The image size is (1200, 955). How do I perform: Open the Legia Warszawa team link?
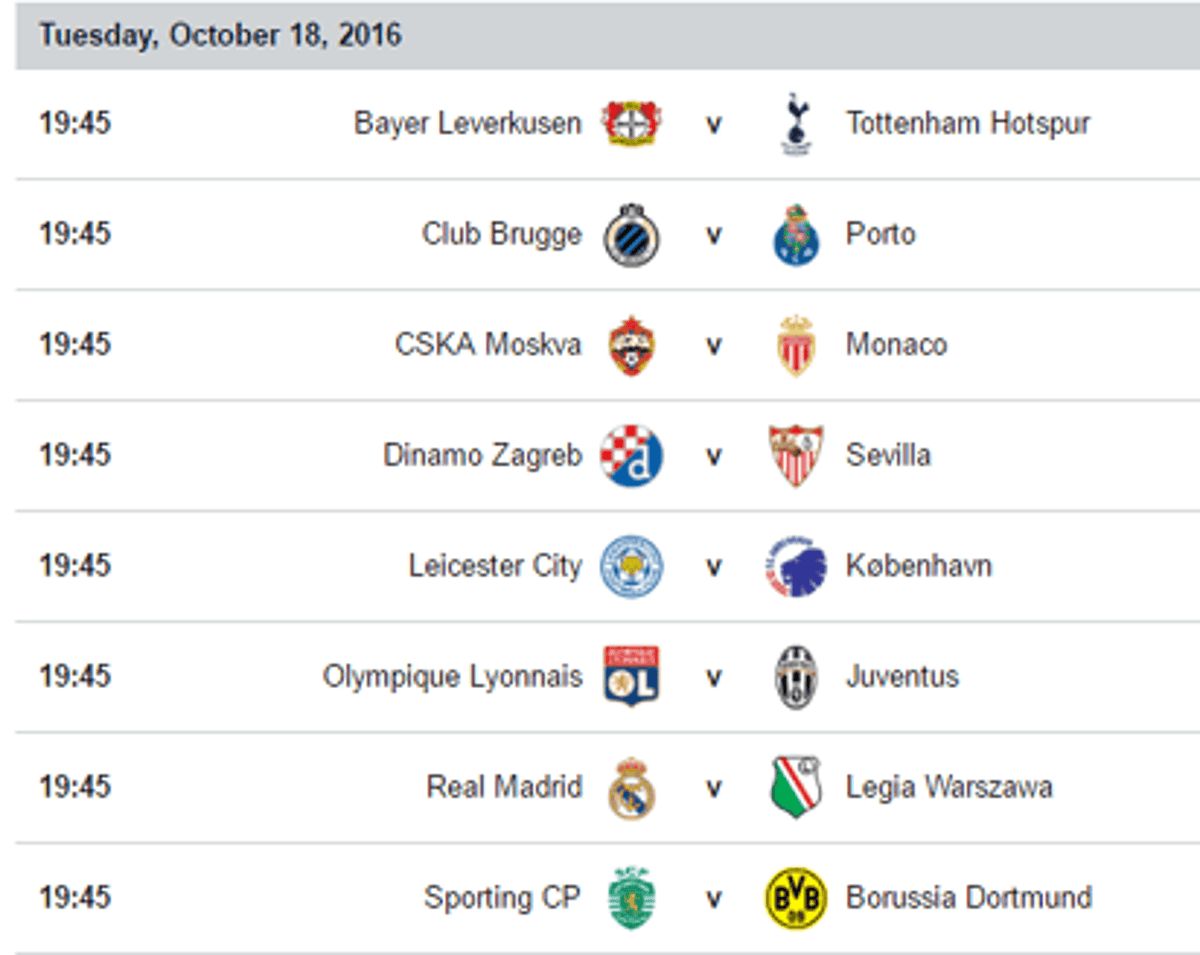pos(949,787)
